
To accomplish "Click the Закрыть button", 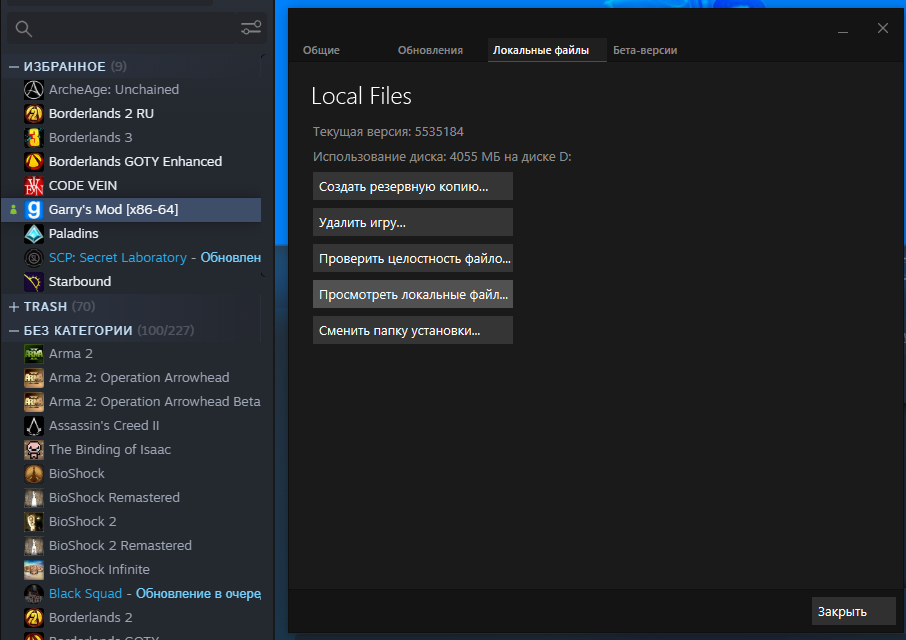I will (852, 611).
